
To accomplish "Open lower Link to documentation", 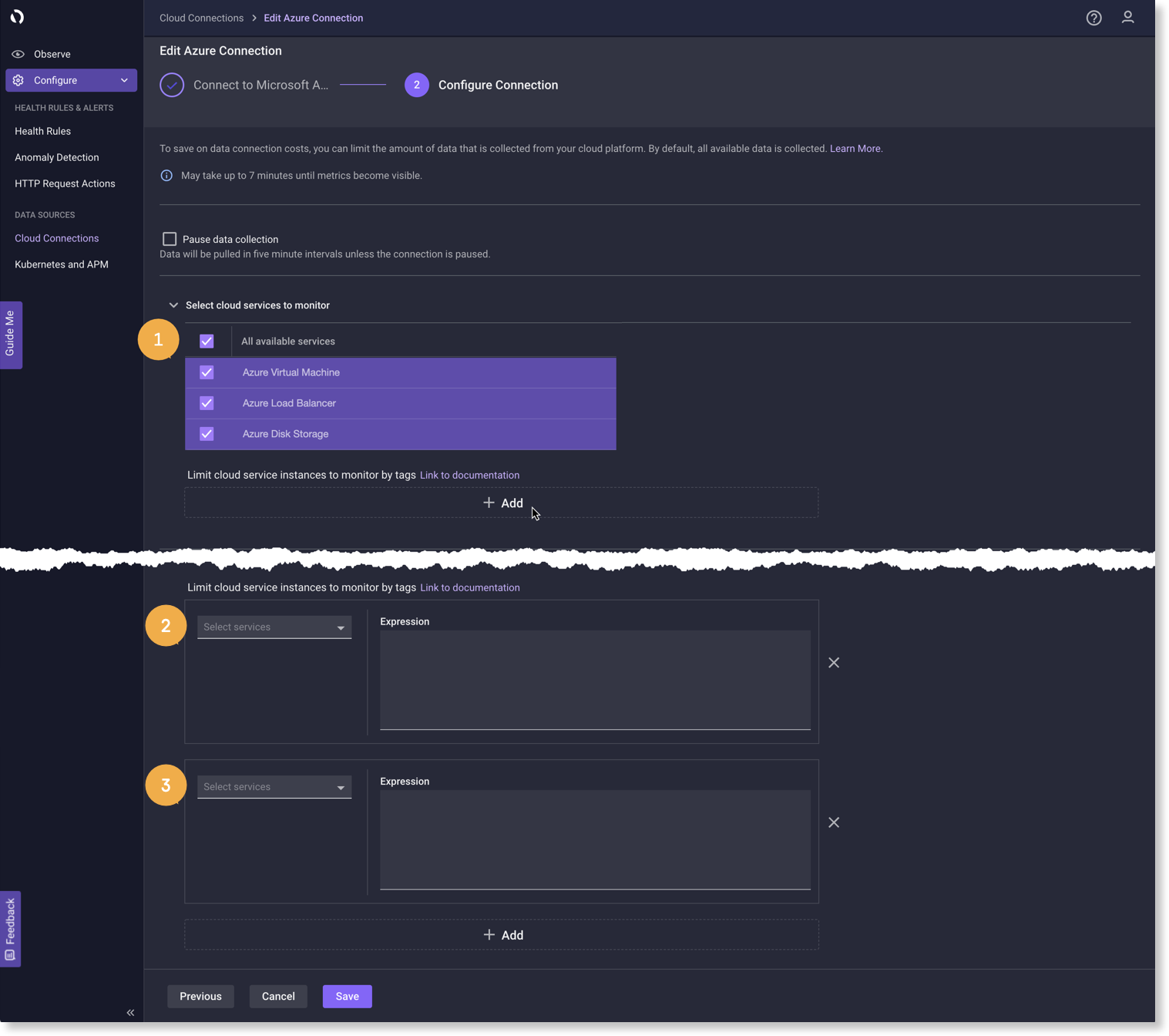I will (469, 587).
